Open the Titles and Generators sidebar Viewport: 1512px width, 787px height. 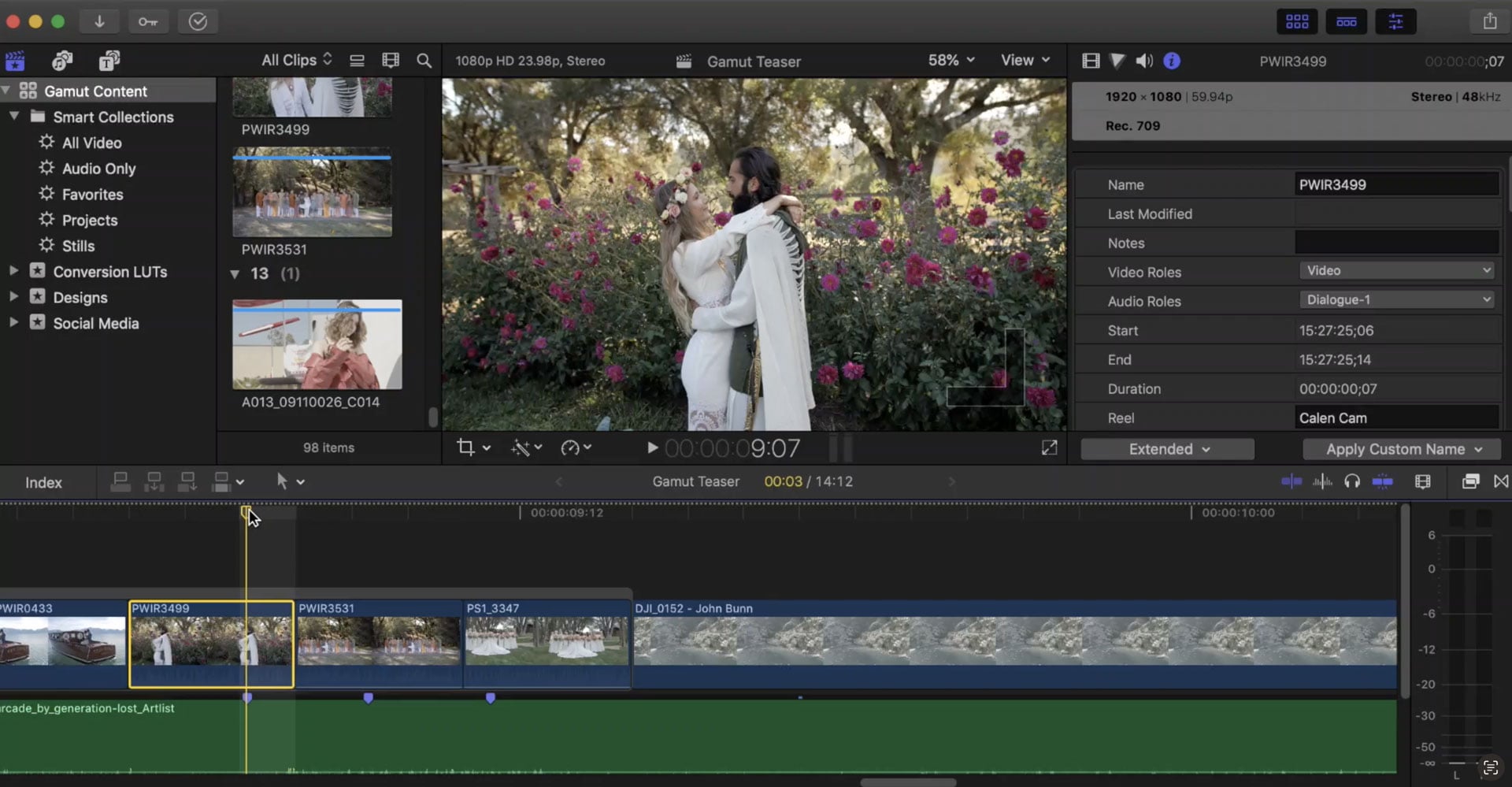point(109,61)
